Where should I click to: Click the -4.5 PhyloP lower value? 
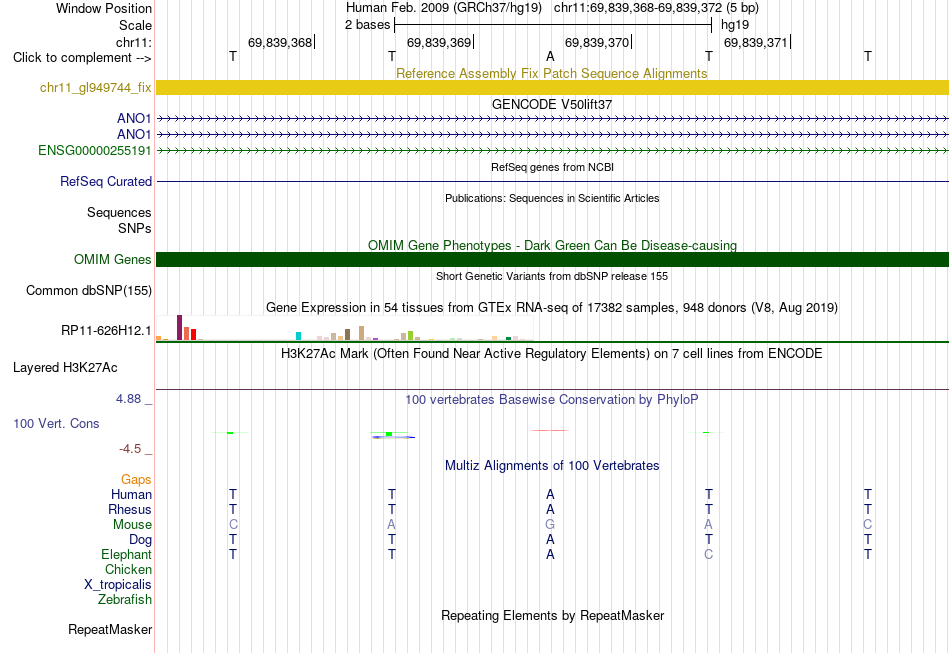(x=130, y=449)
